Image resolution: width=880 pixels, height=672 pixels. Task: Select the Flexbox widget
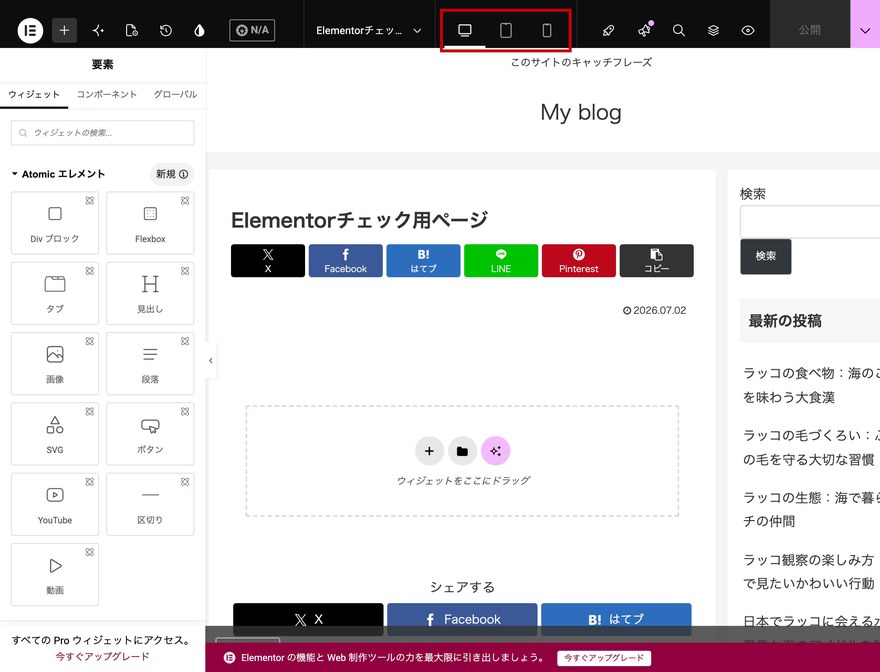[x=150, y=223]
